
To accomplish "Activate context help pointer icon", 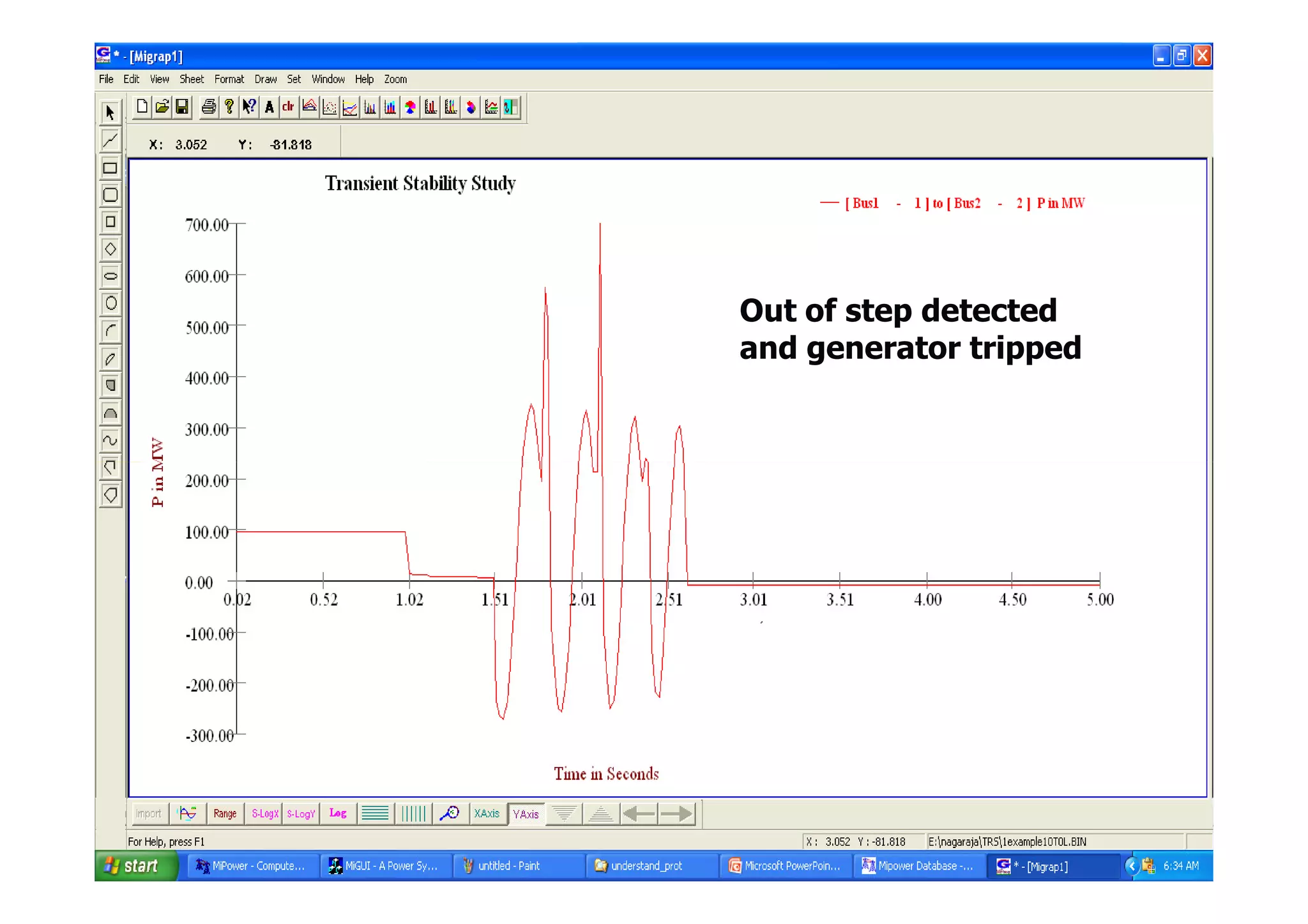I will pyautogui.click(x=249, y=107).
